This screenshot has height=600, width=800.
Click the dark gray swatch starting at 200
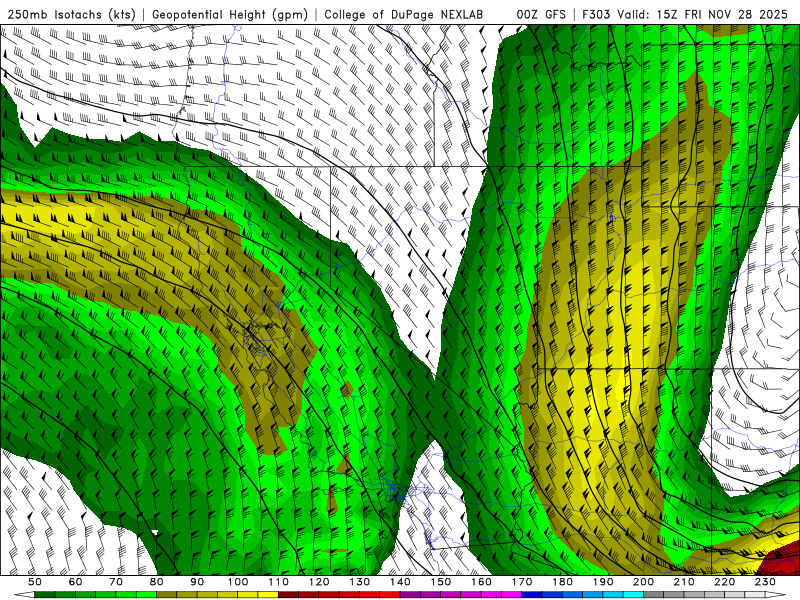(x=654, y=594)
